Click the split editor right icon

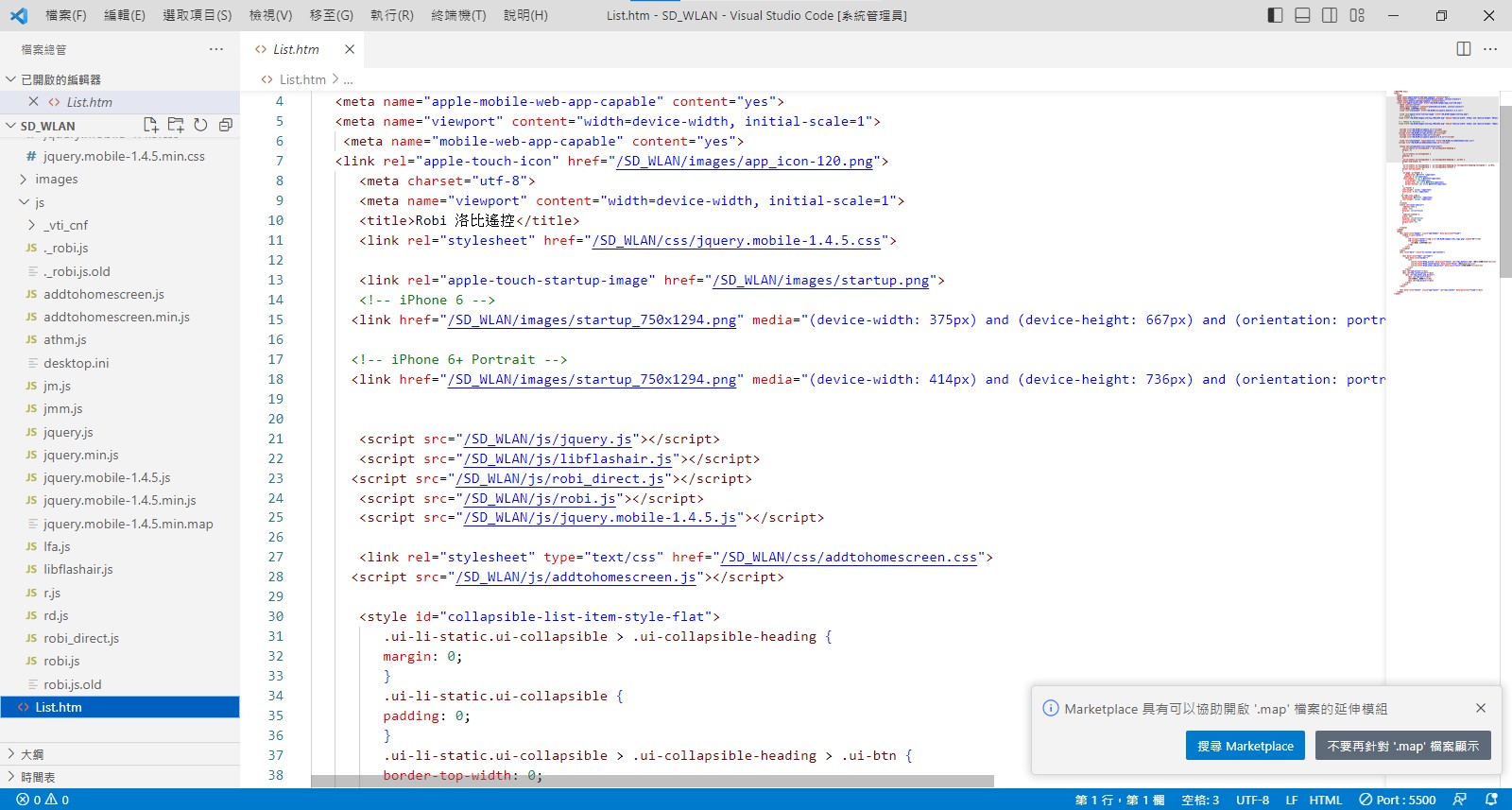[x=1464, y=49]
